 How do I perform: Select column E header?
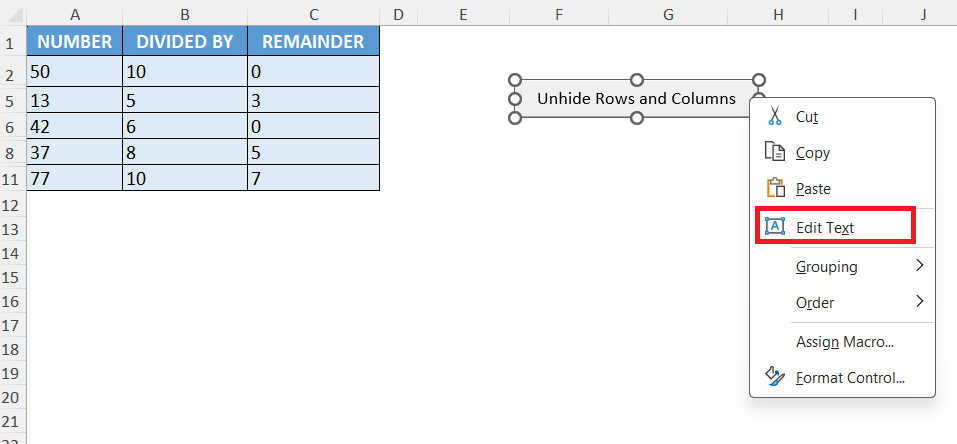[463, 13]
